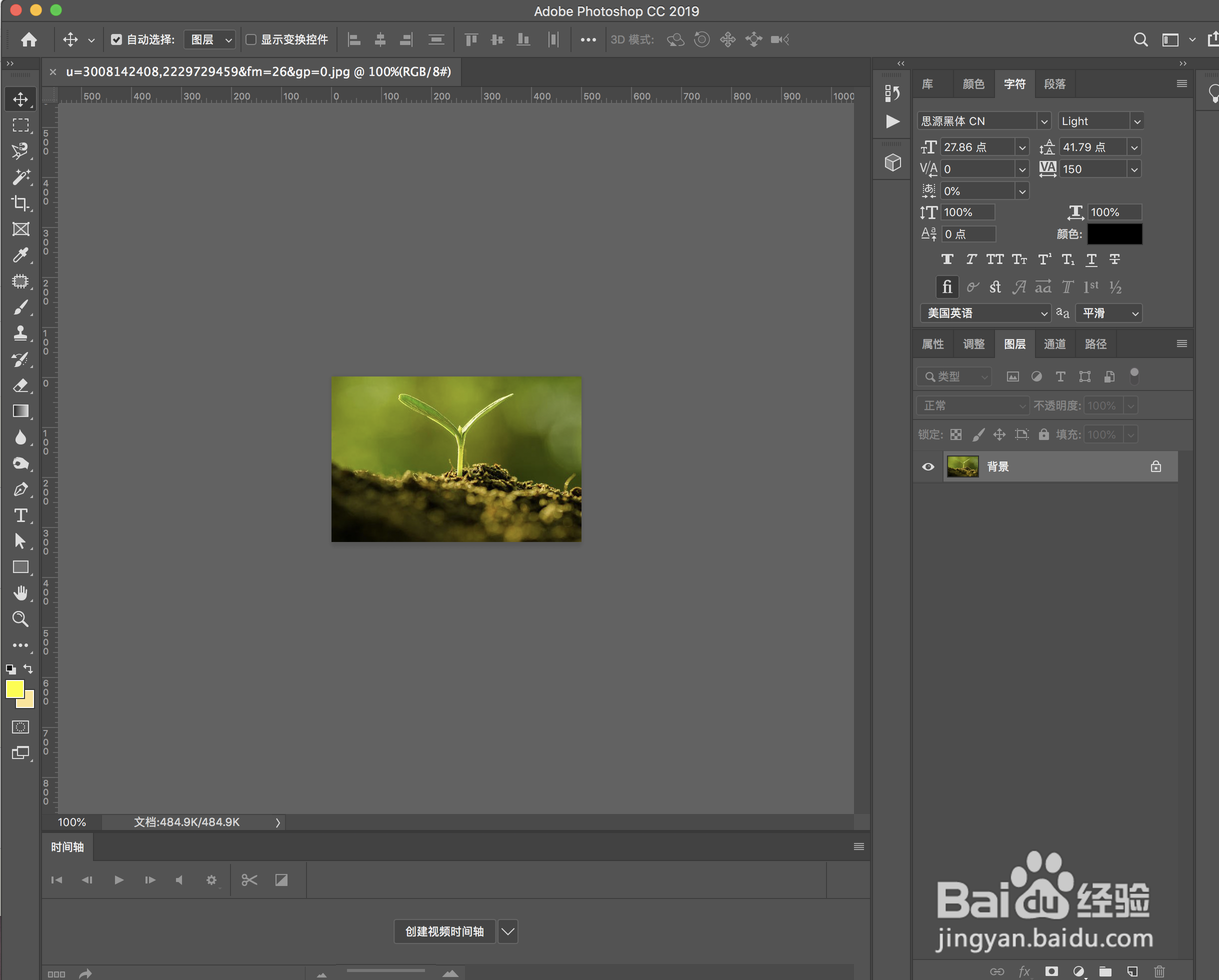This screenshot has height=980, width=1219.
Task: Select the Pen tool
Action: click(21, 489)
